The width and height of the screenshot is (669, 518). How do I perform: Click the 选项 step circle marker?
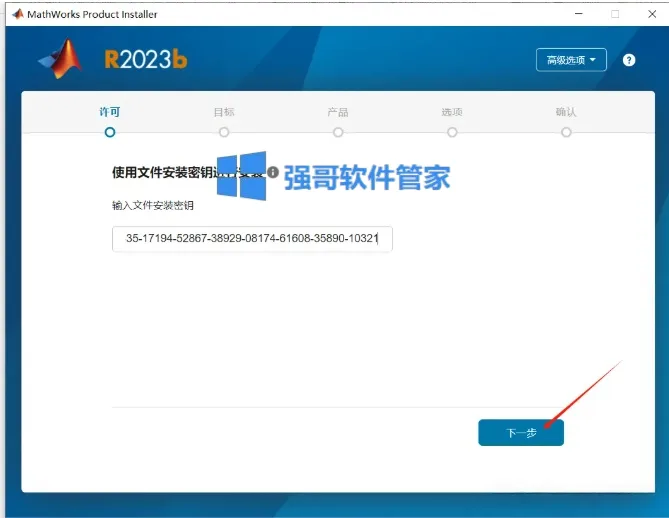click(452, 132)
